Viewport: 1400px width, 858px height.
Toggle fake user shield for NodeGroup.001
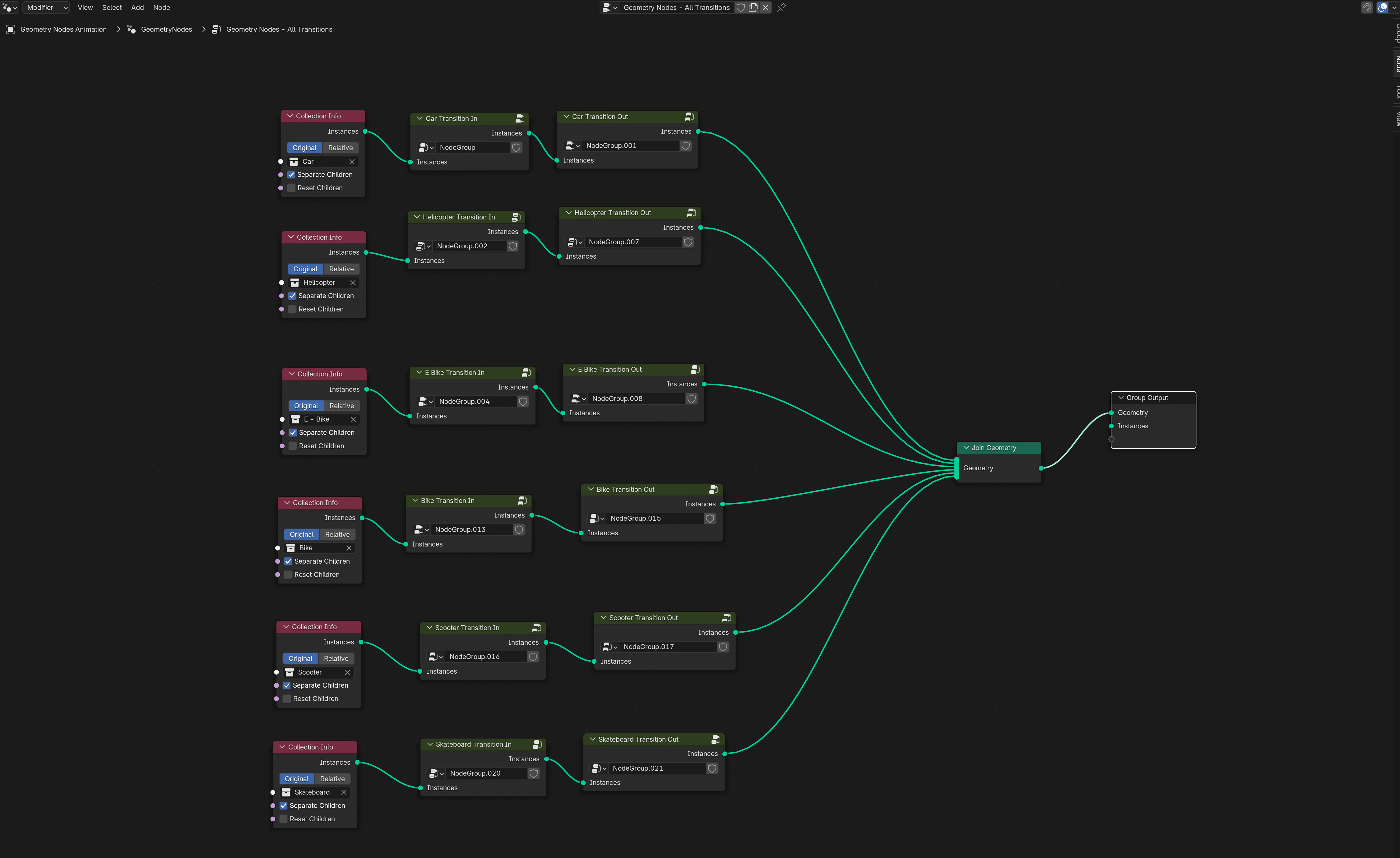pos(686,146)
